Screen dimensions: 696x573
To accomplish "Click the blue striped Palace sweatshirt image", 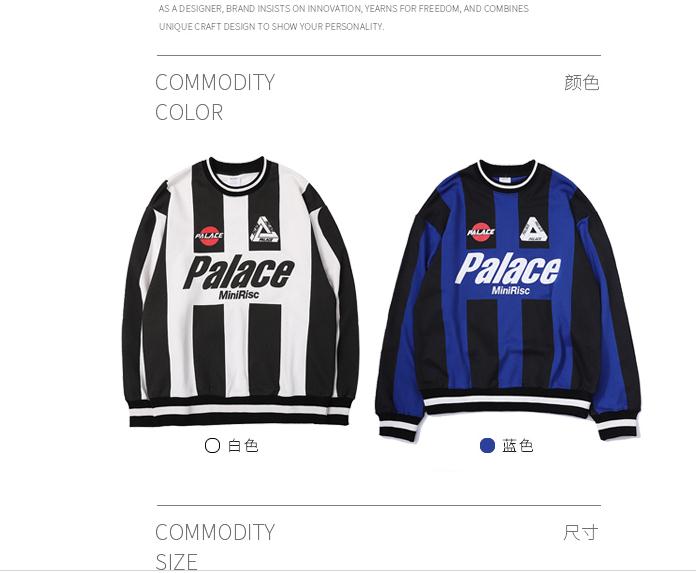I will pos(509,300).
